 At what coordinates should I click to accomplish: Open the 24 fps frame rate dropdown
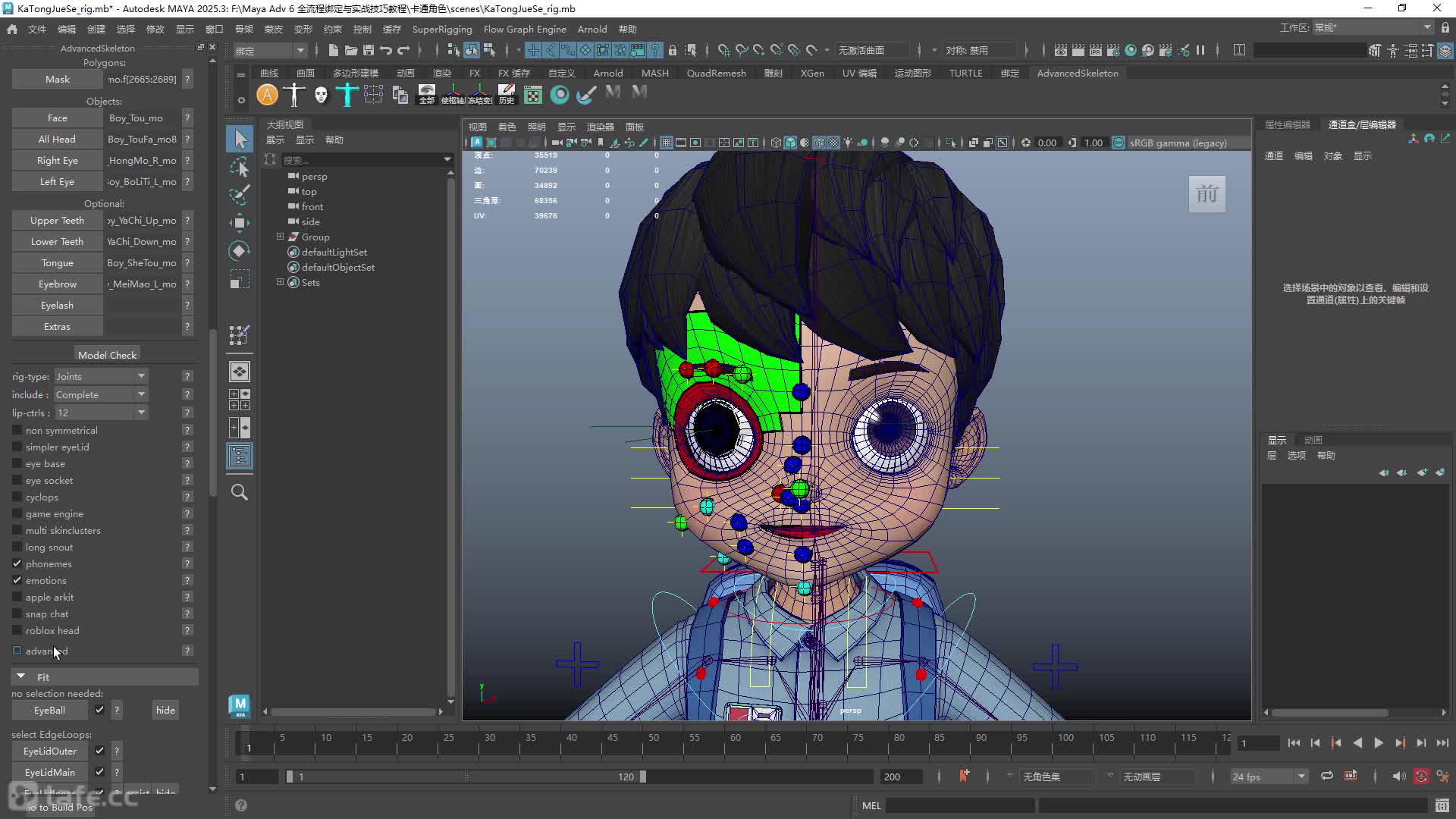pyautogui.click(x=1269, y=777)
